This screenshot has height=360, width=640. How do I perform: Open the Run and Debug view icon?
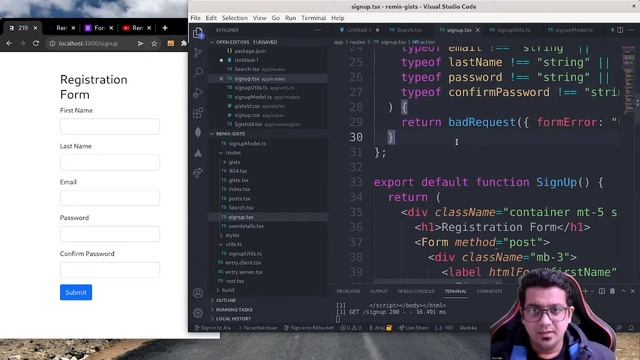tap(198, 93)
